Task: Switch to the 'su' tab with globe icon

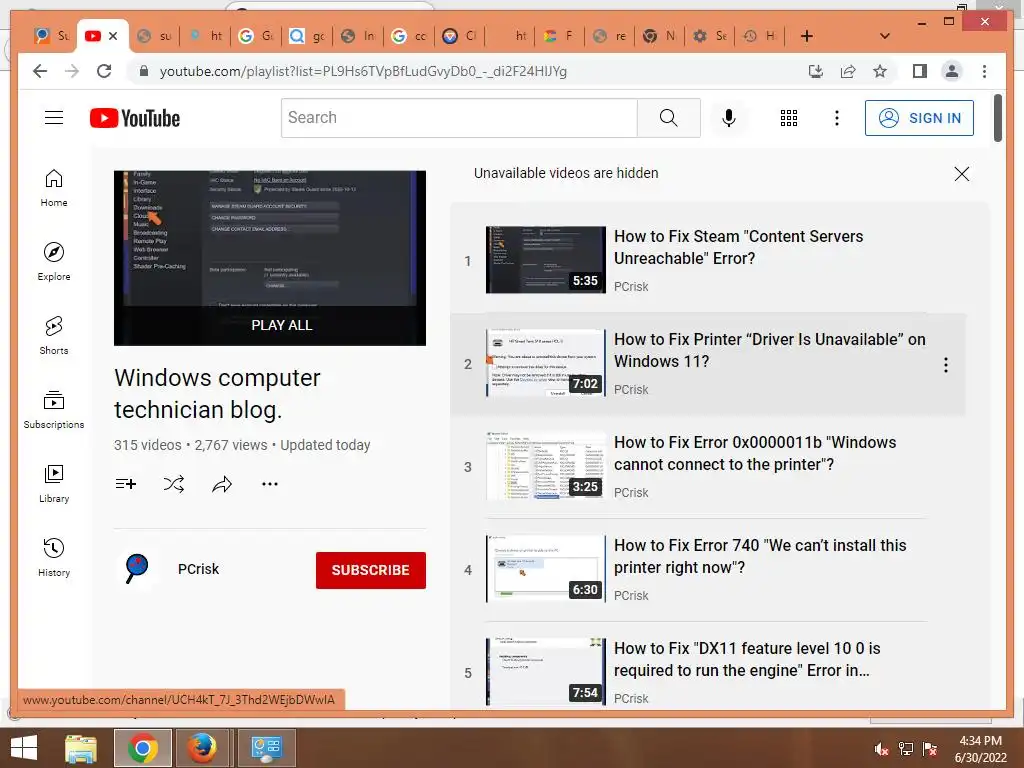Action: click(154, 36)
